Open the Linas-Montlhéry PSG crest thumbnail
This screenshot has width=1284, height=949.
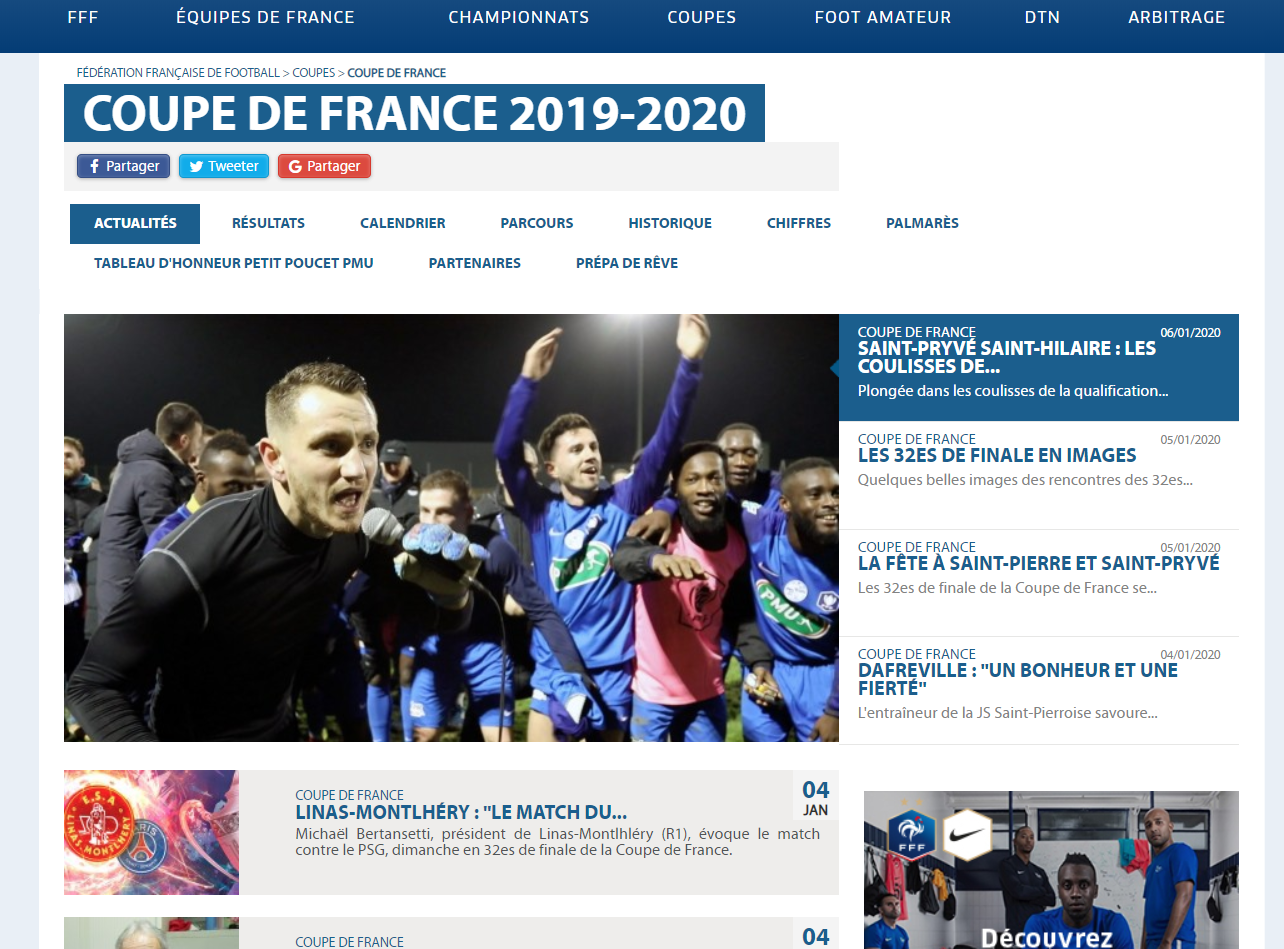(x=151, y=832)
